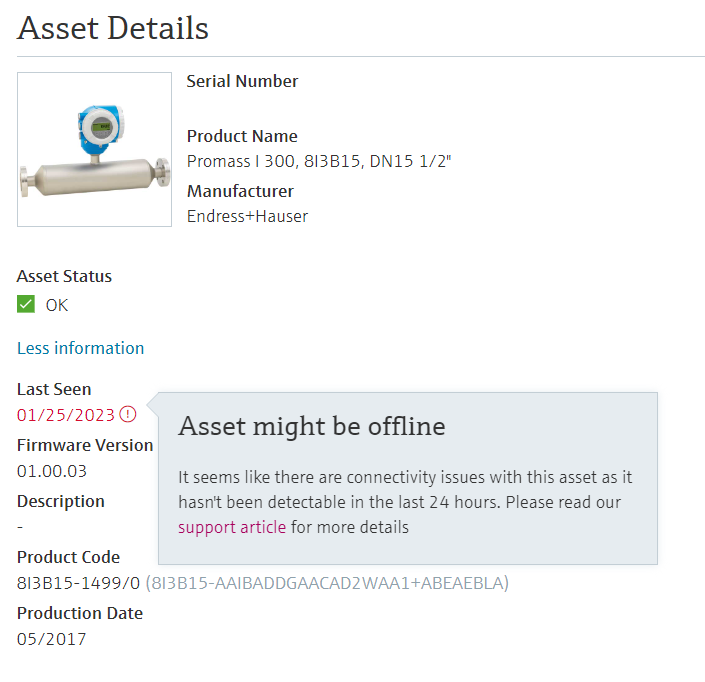Click the Asset Details page heading
Viewport: 705px width, 682px height.
113,28
